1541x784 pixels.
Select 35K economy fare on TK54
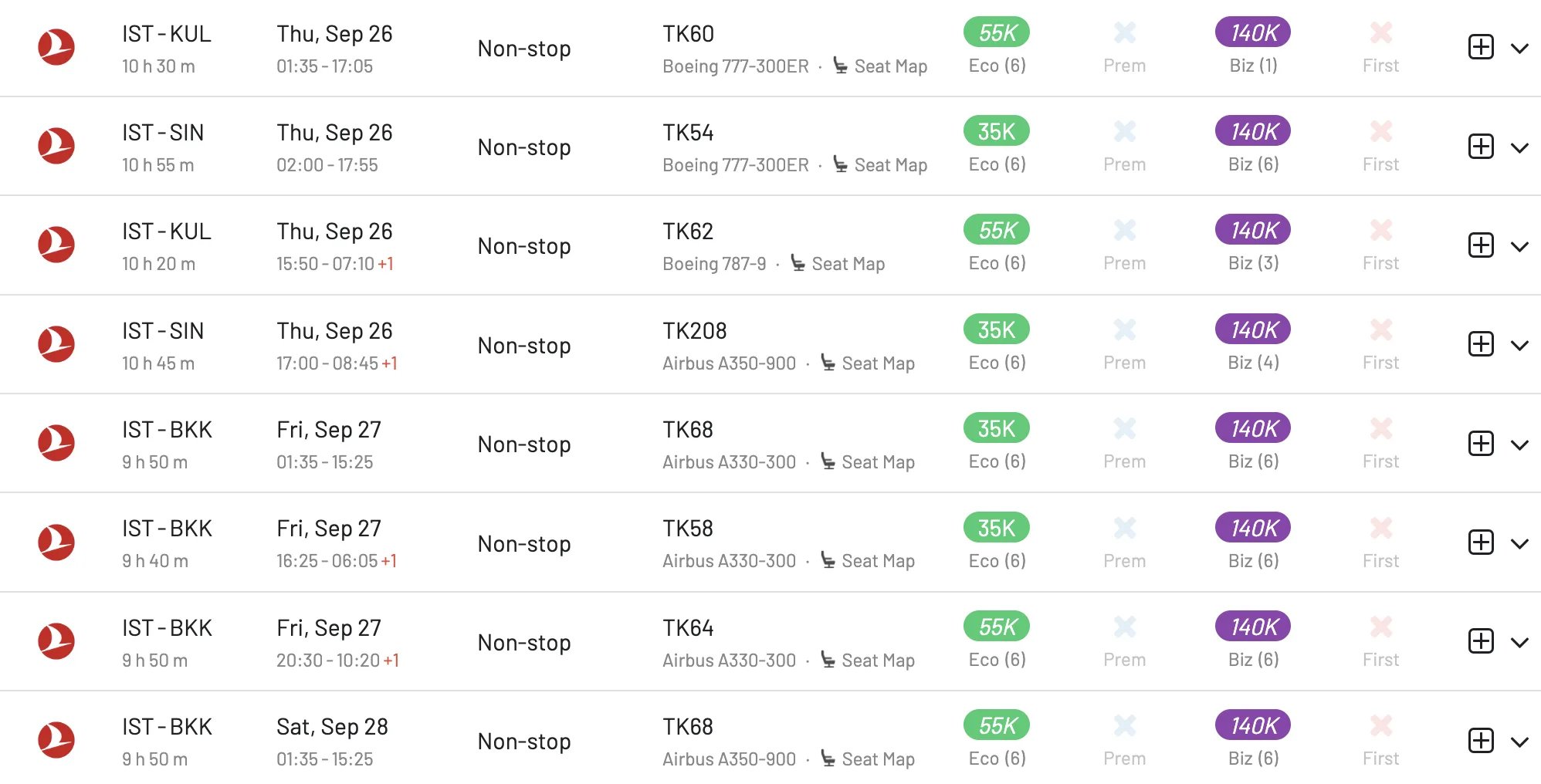997,131
